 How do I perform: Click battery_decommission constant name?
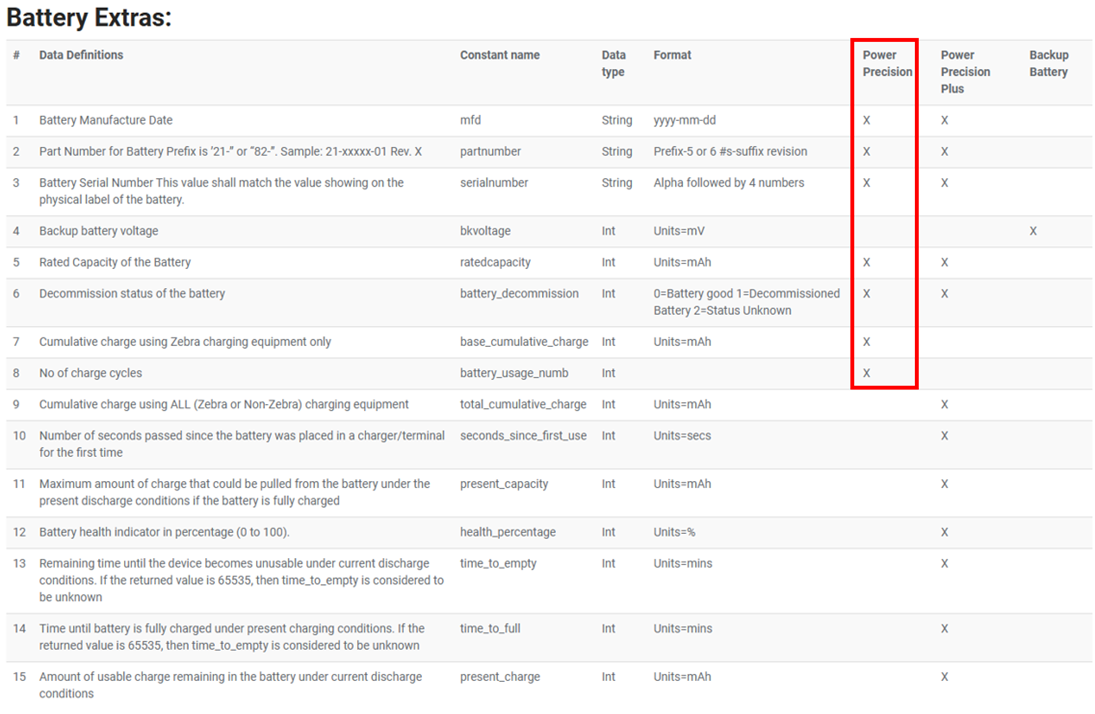519,294
